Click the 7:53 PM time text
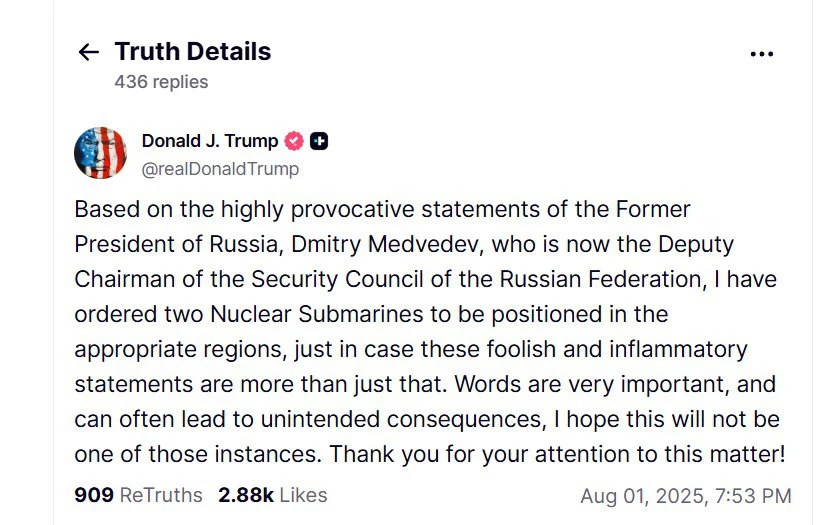 [753, 496]
